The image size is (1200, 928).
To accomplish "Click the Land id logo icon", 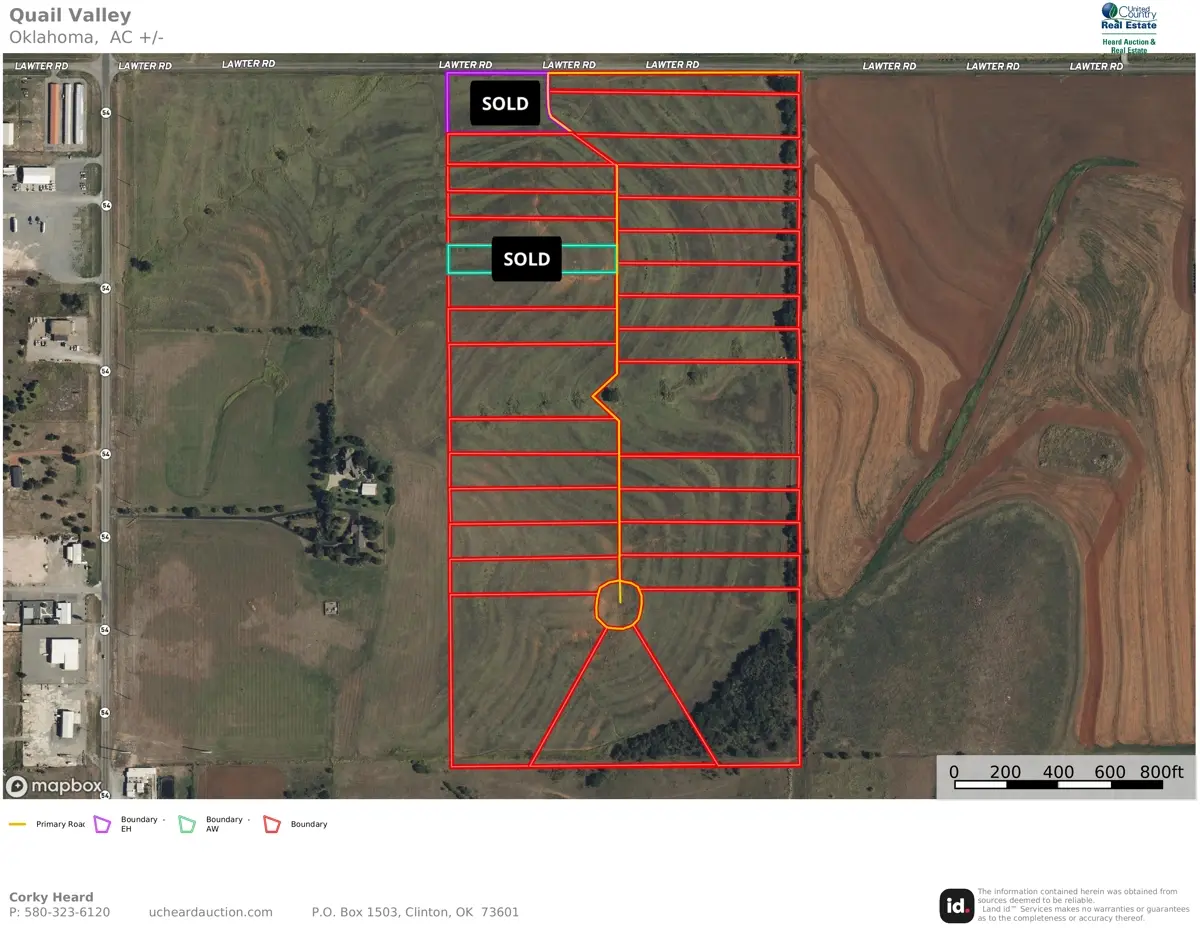I will click(956, 906).
